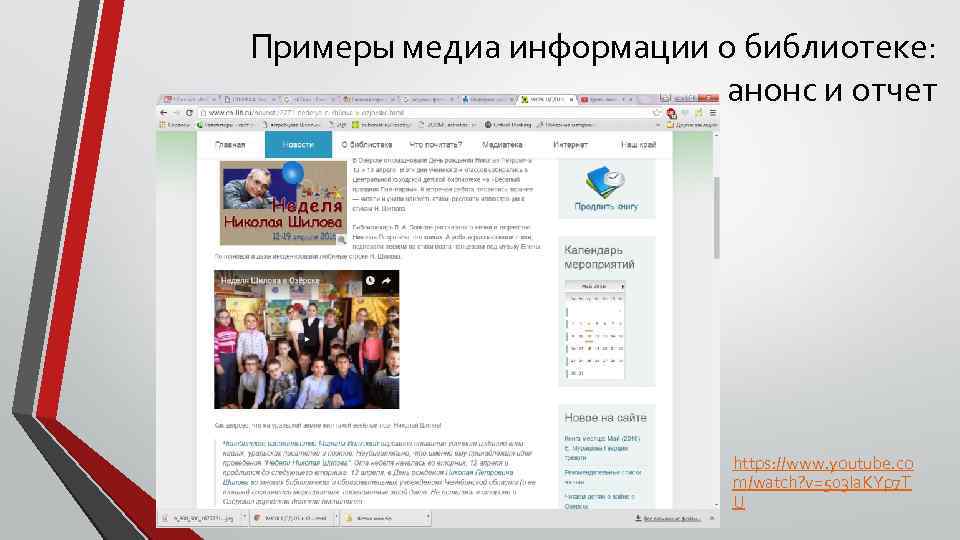
Task: Open the dropdown arrow of the third download
Action: 427,518
